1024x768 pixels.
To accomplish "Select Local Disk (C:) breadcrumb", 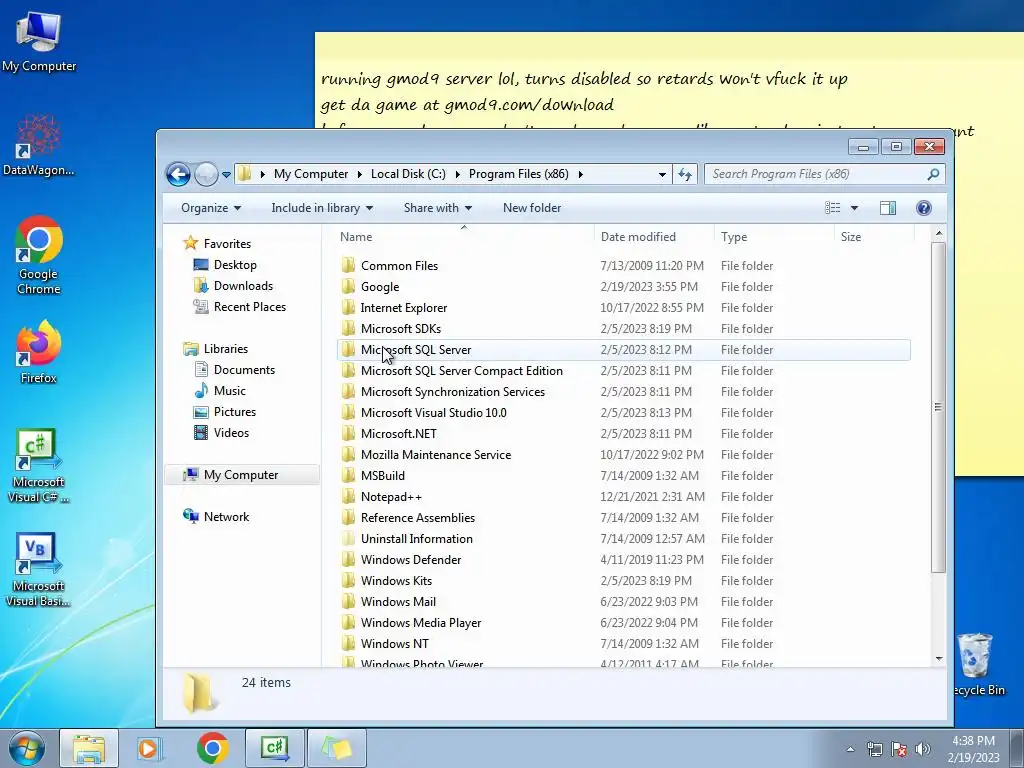I will pyautogui.click(x=408, y=174).
